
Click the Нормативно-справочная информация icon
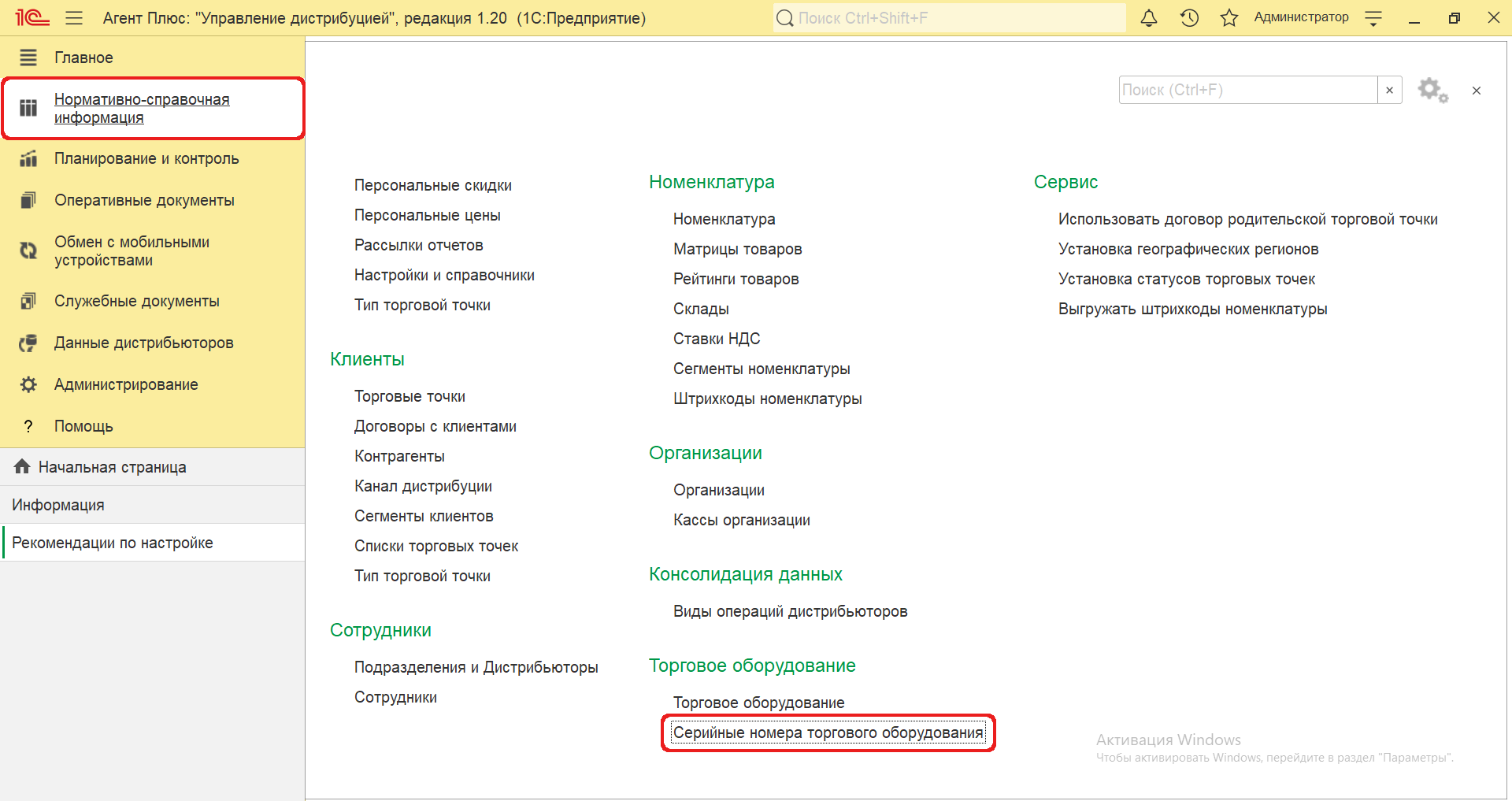pos(28,108)
